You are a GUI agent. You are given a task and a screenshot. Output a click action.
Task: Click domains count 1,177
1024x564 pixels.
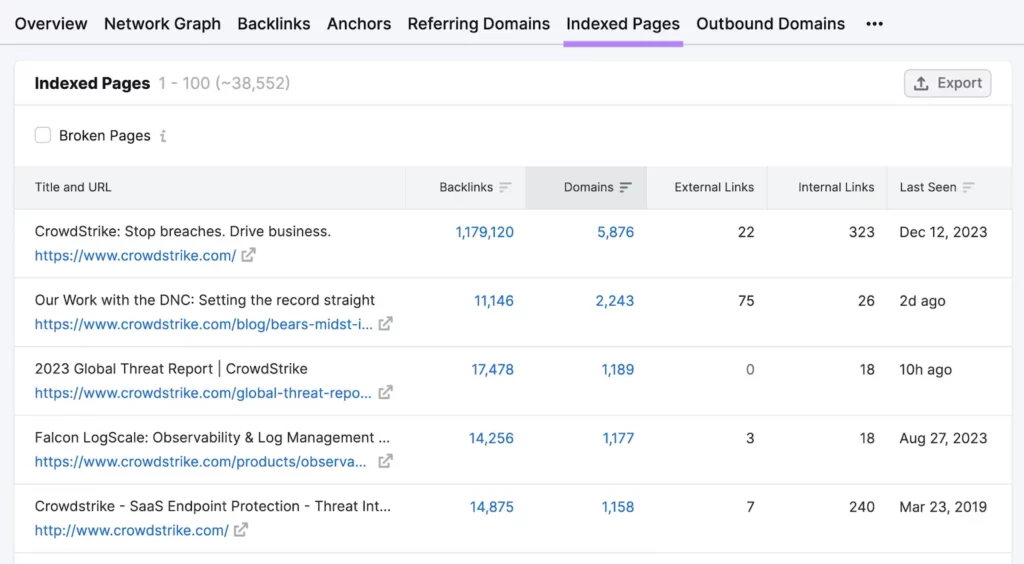click(618, 438)
